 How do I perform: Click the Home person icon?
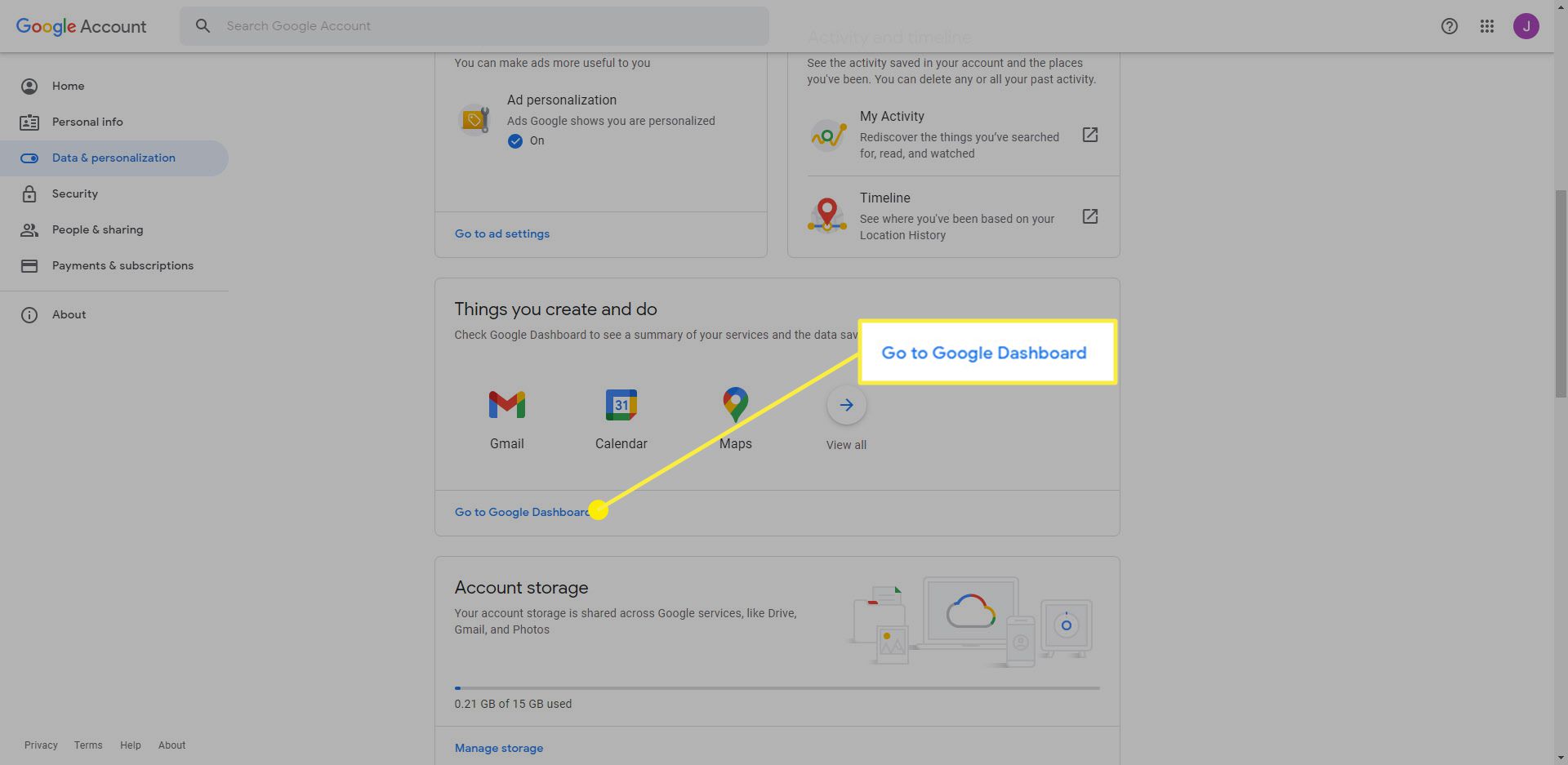(29, 86)
